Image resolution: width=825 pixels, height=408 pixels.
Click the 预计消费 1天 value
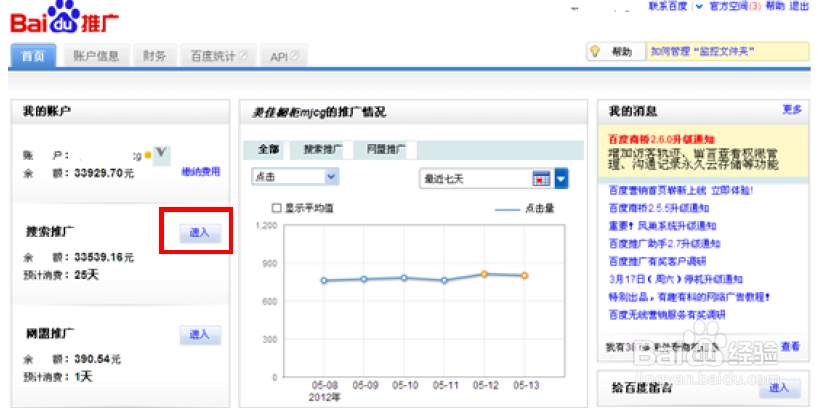[x=83, y=377]
